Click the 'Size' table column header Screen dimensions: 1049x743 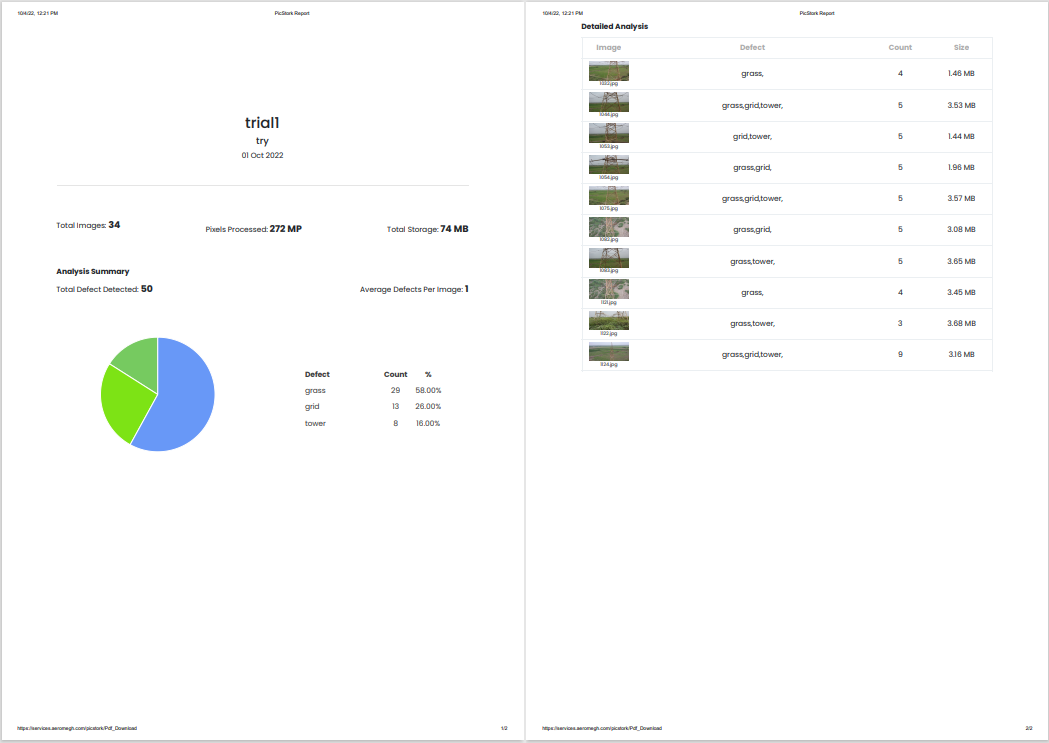pos(961,47)
